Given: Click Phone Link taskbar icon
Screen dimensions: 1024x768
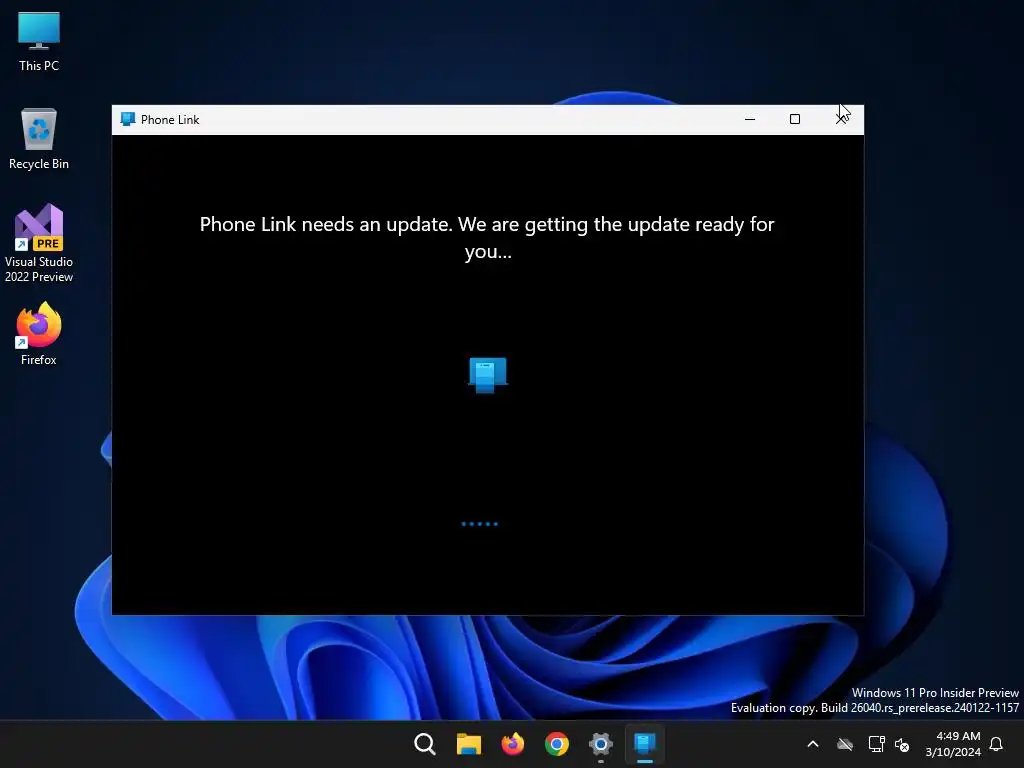Looking at the screenshot, I should 645,744.
